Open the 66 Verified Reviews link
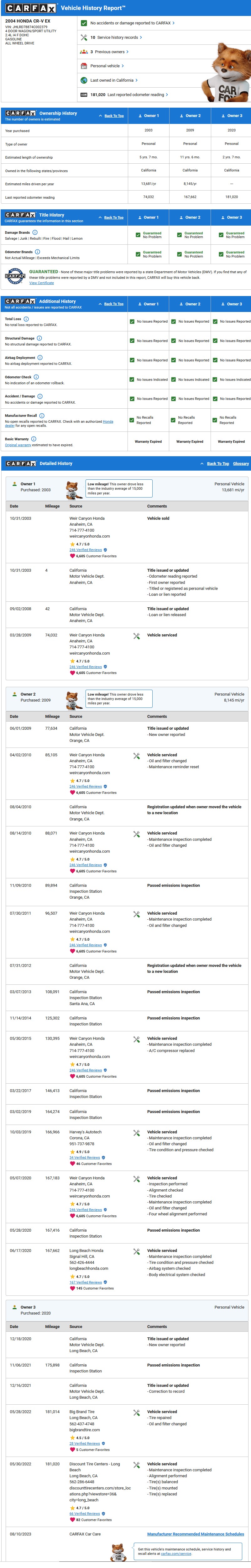The width and height of the screenshot is (251, 1568). pos(85,1514)
